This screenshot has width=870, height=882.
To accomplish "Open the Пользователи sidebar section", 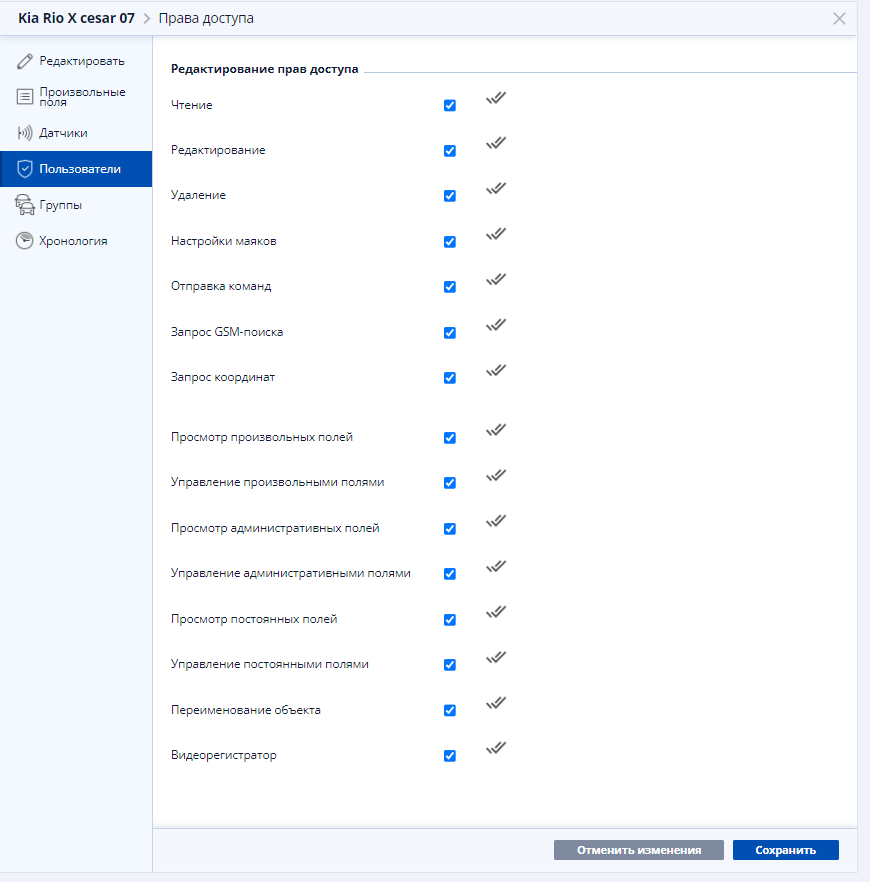I will (76, 169).
